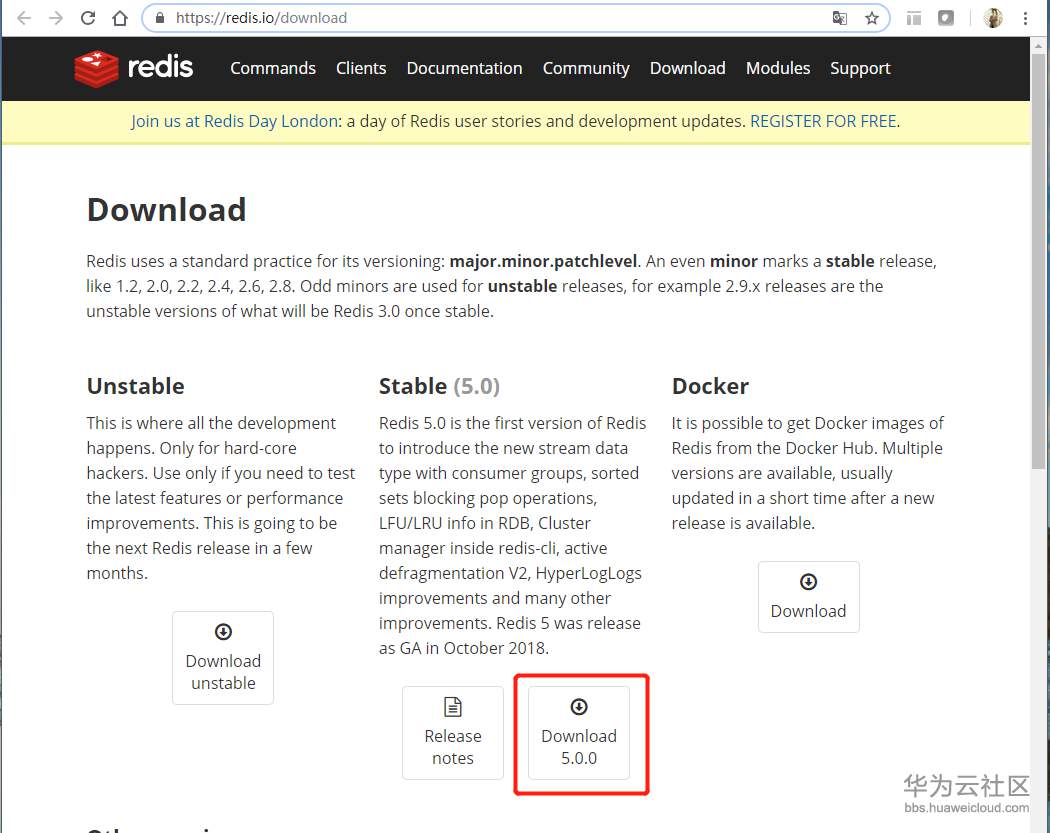Image resolution: width=1050 pixels, height=833 pixels.
Task: Click the 'REGISTER FOR FREE' link
Action: click(x=823, y=121)
